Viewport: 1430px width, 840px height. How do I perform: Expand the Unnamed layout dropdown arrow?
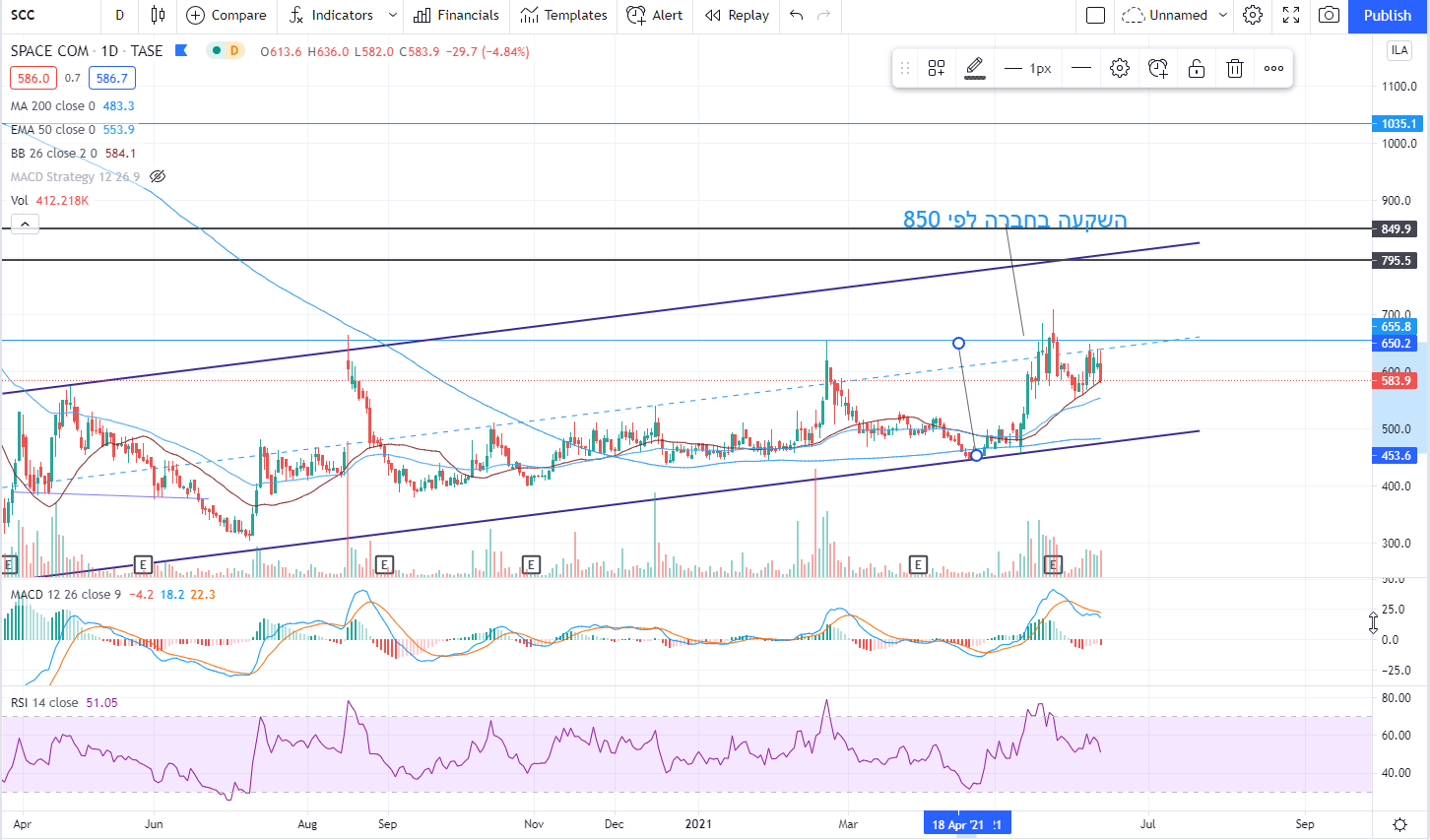tap(1223, 15)
